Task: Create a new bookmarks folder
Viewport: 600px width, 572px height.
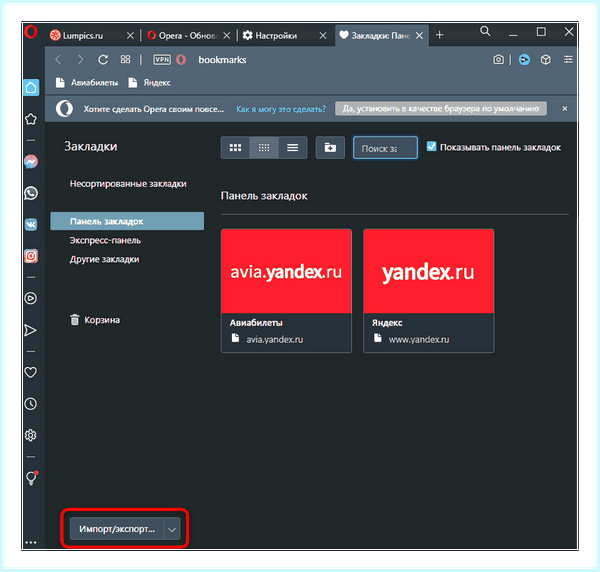Action: [x=330, y=148]
